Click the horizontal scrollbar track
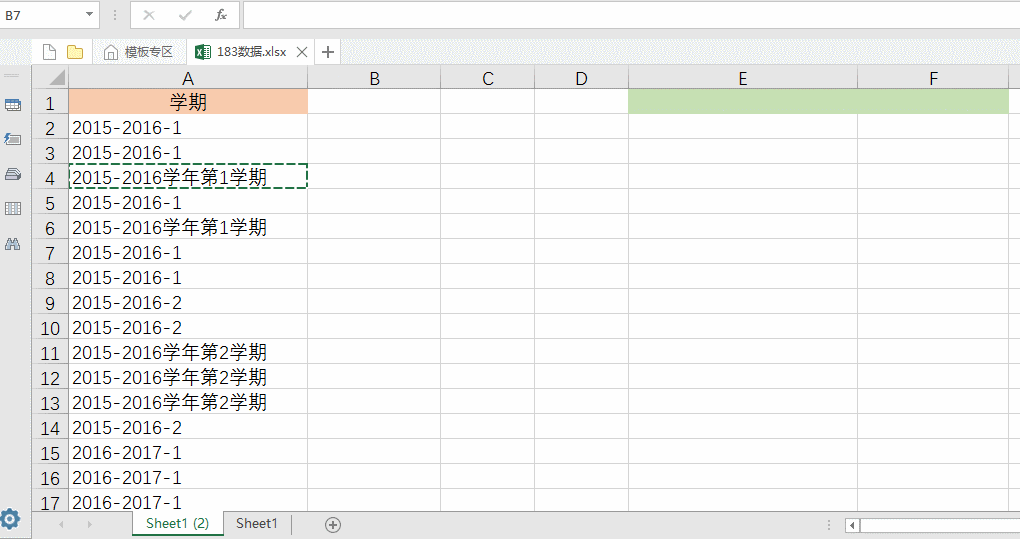 click(940, 525)
